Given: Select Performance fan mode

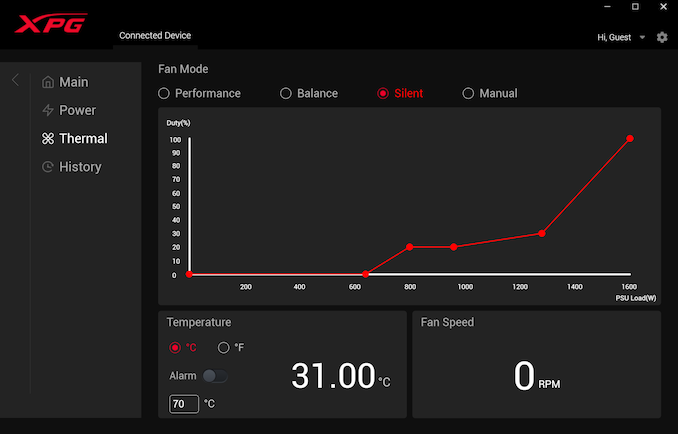Looking at the screenshot, I should (165, 93).
